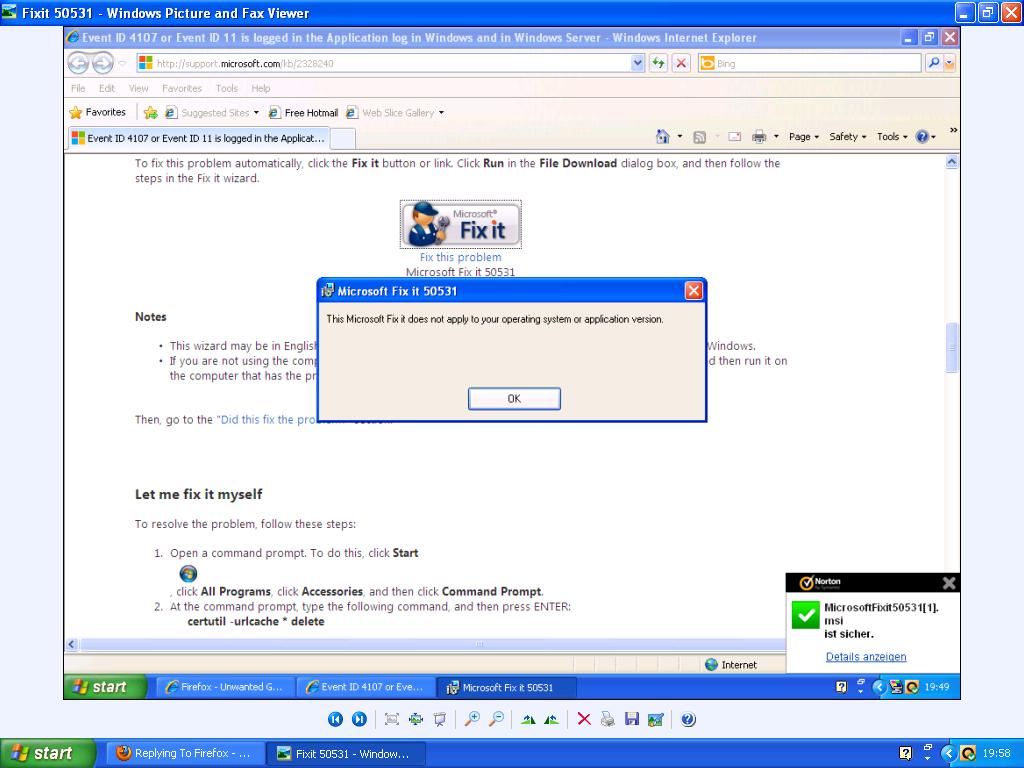Image resolution: width=1024 pixels, height=768 pixels.
Task: Zoom out with the magnifier minus icon
Action: point(496,719)
